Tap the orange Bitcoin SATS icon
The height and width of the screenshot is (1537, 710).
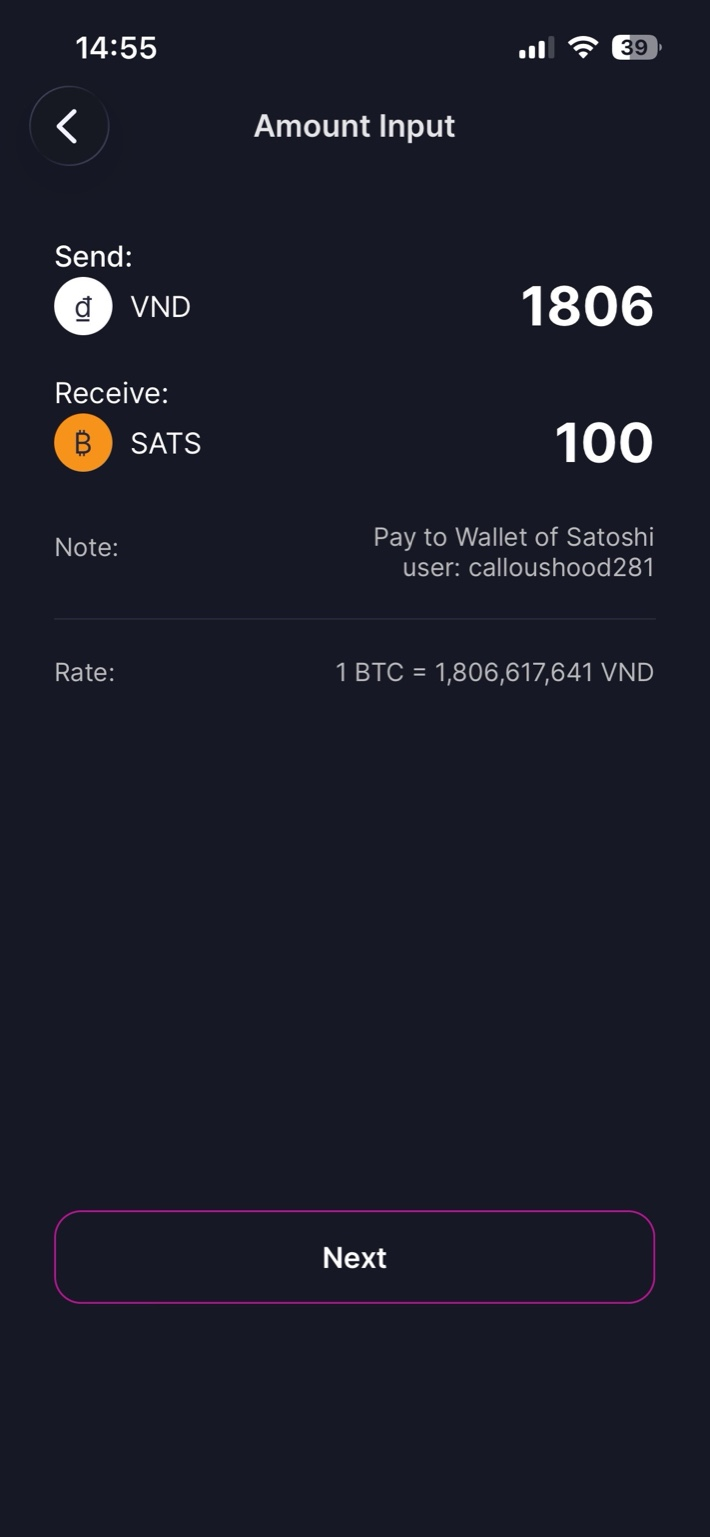point(83,443)
